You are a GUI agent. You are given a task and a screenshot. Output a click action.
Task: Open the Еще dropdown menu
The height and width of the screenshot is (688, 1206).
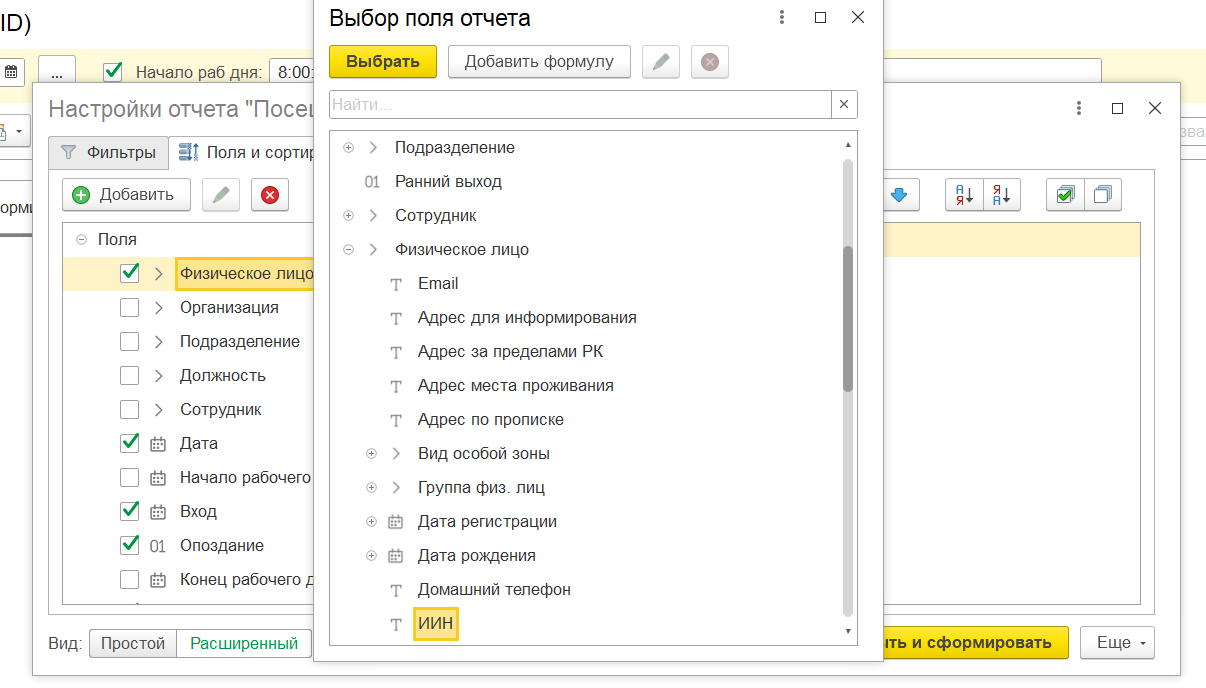1117,643
